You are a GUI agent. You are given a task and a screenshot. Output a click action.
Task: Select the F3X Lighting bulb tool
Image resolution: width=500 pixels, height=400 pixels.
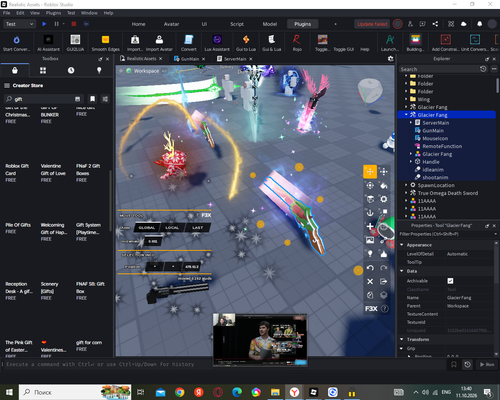click(370, 254)
